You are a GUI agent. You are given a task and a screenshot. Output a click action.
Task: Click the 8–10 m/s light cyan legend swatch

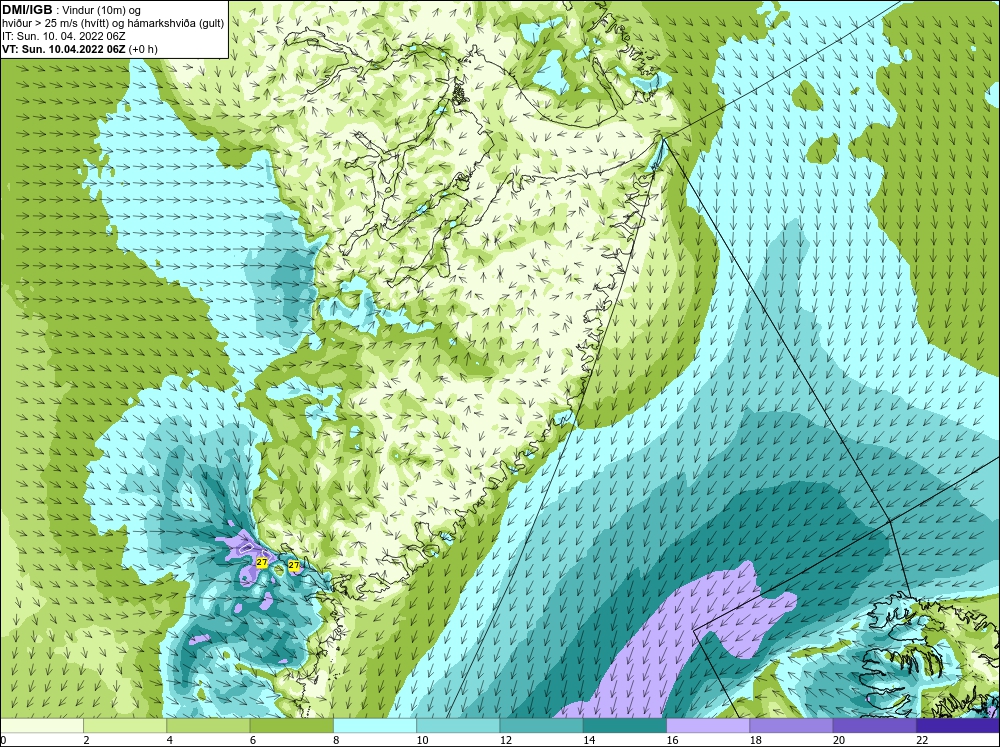pyautogui.click(x=375, y=726)
